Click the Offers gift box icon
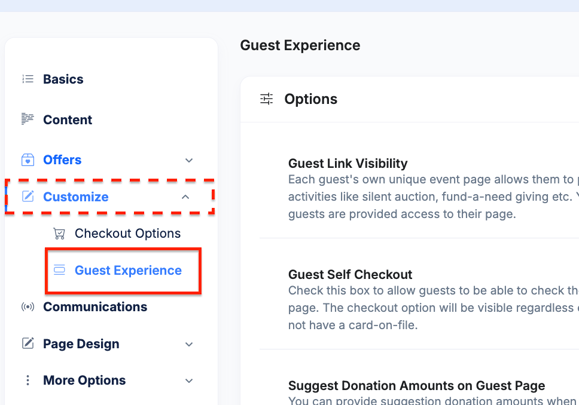Image resolution: width=579 pixels, height=405 pixels. pyautogui.click(x=28, y=160)
